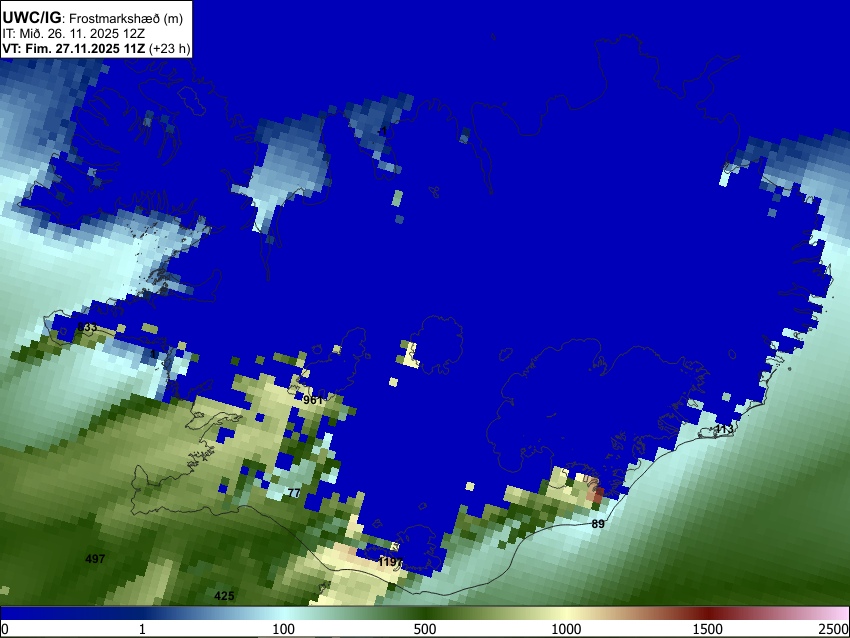Click the map value '961'
This screenshot has height=638, width=850.
point(313,400)
